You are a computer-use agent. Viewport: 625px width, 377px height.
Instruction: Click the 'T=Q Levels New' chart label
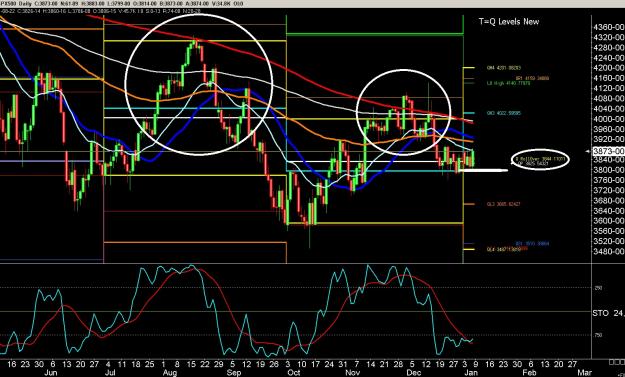[x=509, y=22]
